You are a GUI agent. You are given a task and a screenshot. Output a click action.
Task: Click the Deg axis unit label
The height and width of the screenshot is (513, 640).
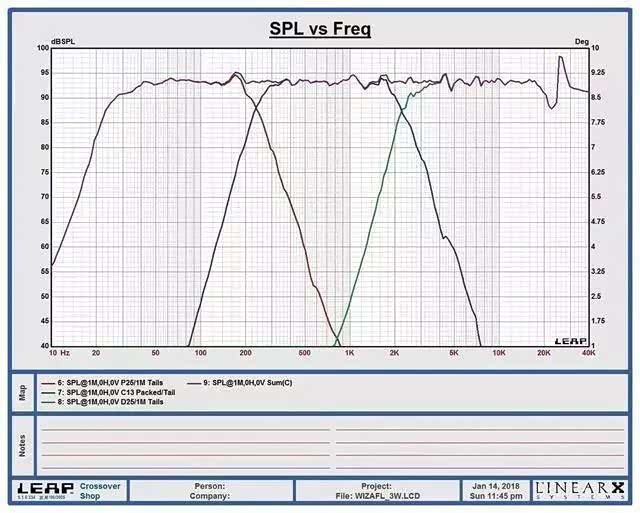click(x=580, y=42)
